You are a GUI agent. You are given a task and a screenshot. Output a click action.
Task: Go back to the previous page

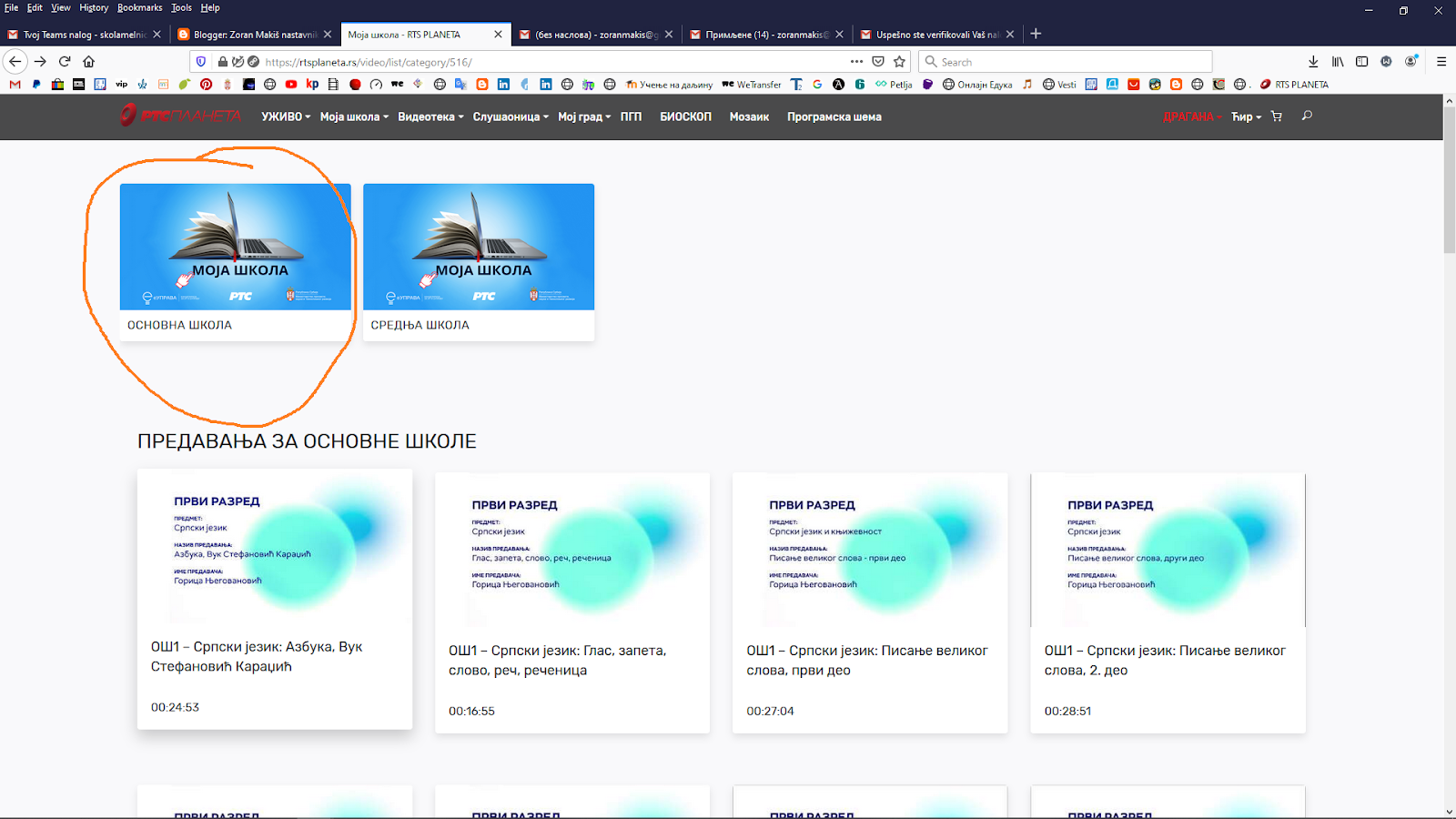[x=15, y=62]
